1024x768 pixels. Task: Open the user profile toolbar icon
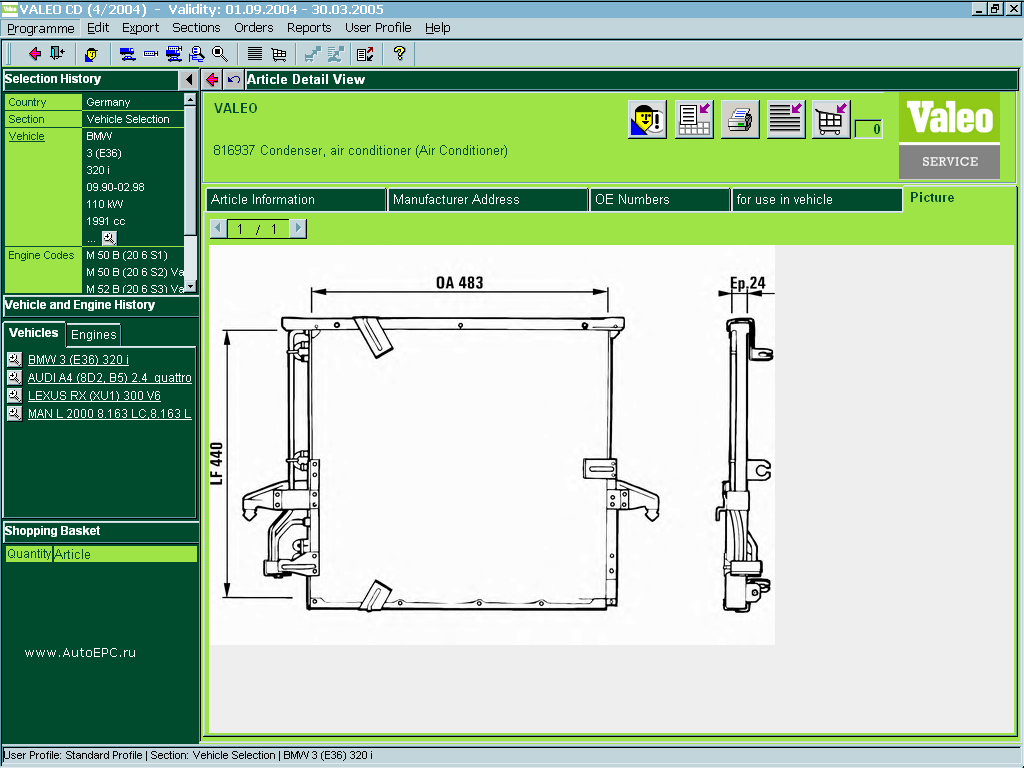point(89,54)
